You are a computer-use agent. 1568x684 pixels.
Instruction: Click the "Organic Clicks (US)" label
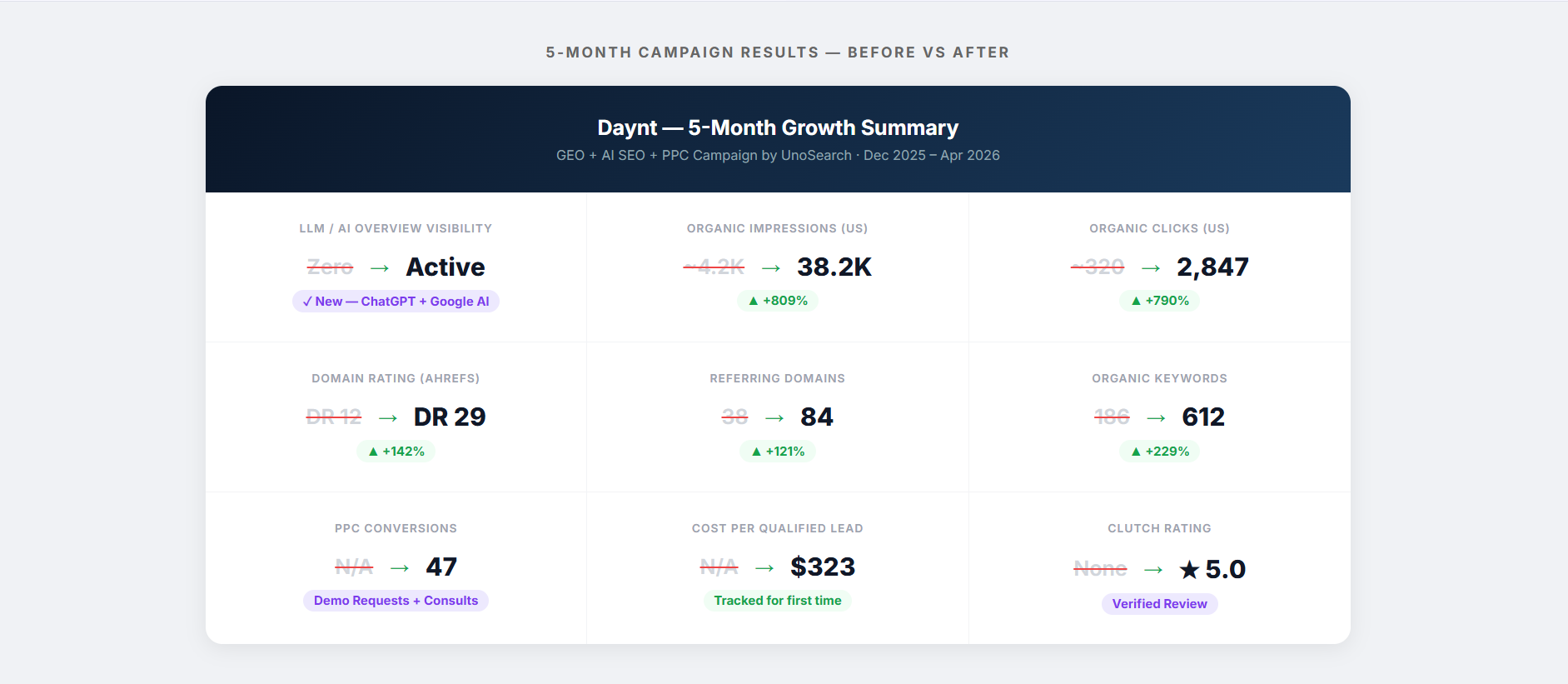1159,228
